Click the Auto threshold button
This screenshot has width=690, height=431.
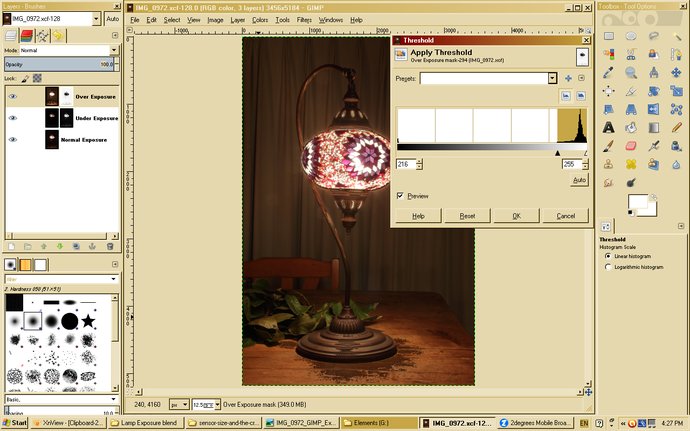click(x=578, y=180)
